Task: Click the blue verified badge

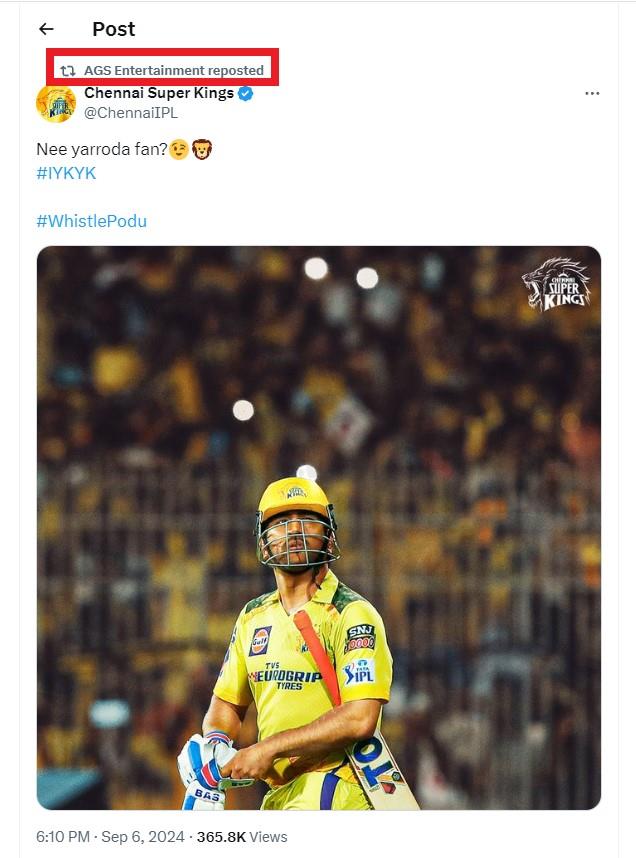Action: tap(245, 94)
